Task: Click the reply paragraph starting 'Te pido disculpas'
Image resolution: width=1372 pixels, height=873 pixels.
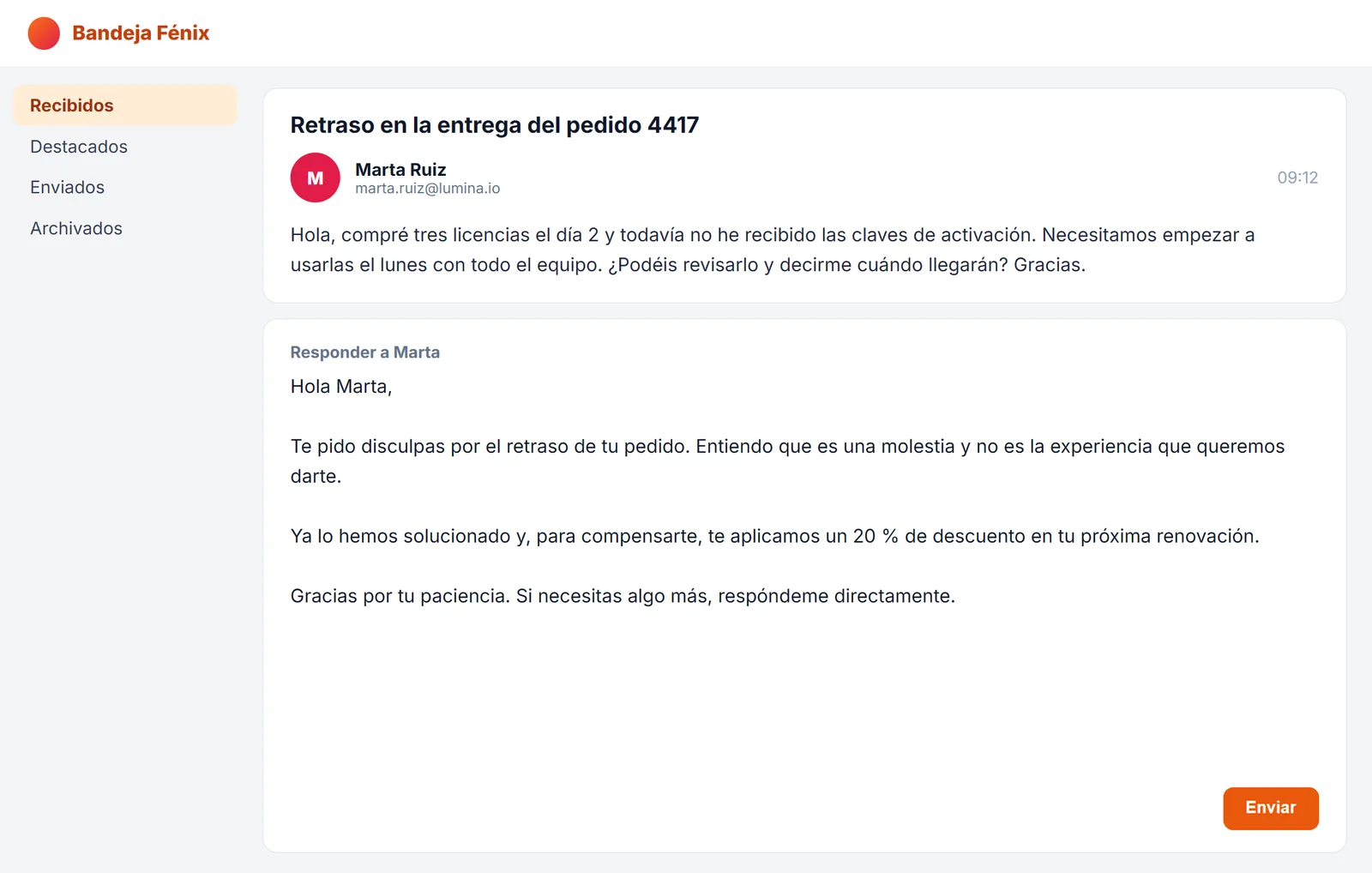Action: [787, 461]
